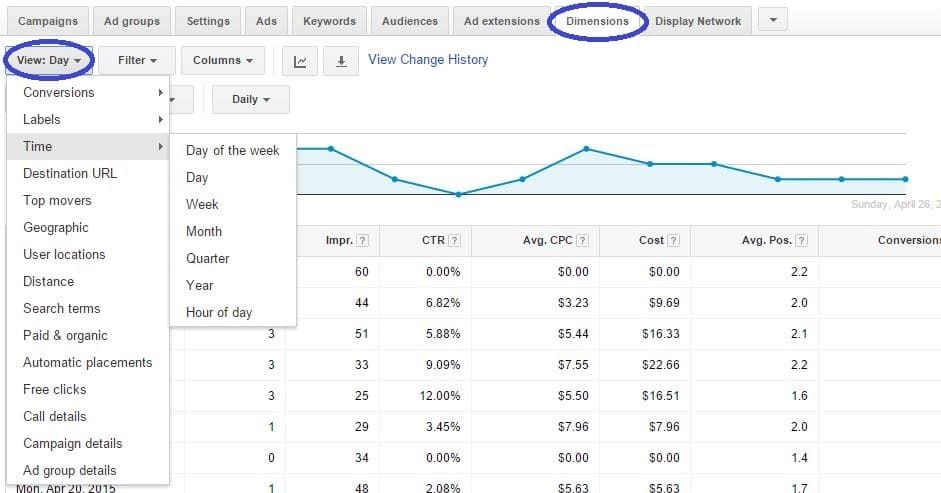Choose Campaign details view option

(88, 444)
